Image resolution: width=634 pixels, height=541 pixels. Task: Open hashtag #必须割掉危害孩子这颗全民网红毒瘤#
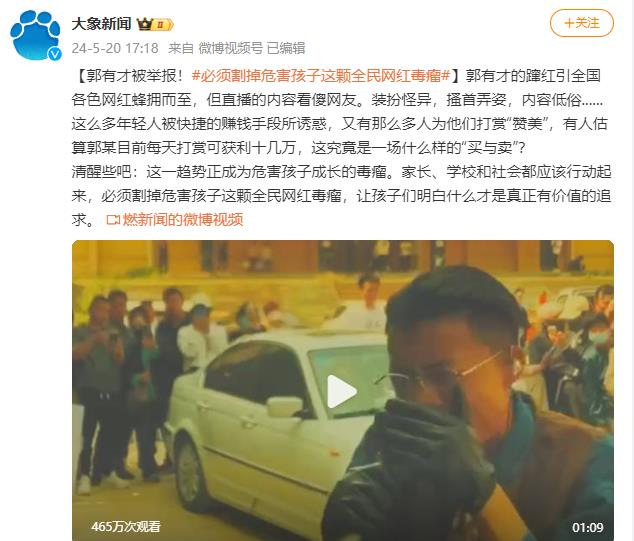coord(321,76)
